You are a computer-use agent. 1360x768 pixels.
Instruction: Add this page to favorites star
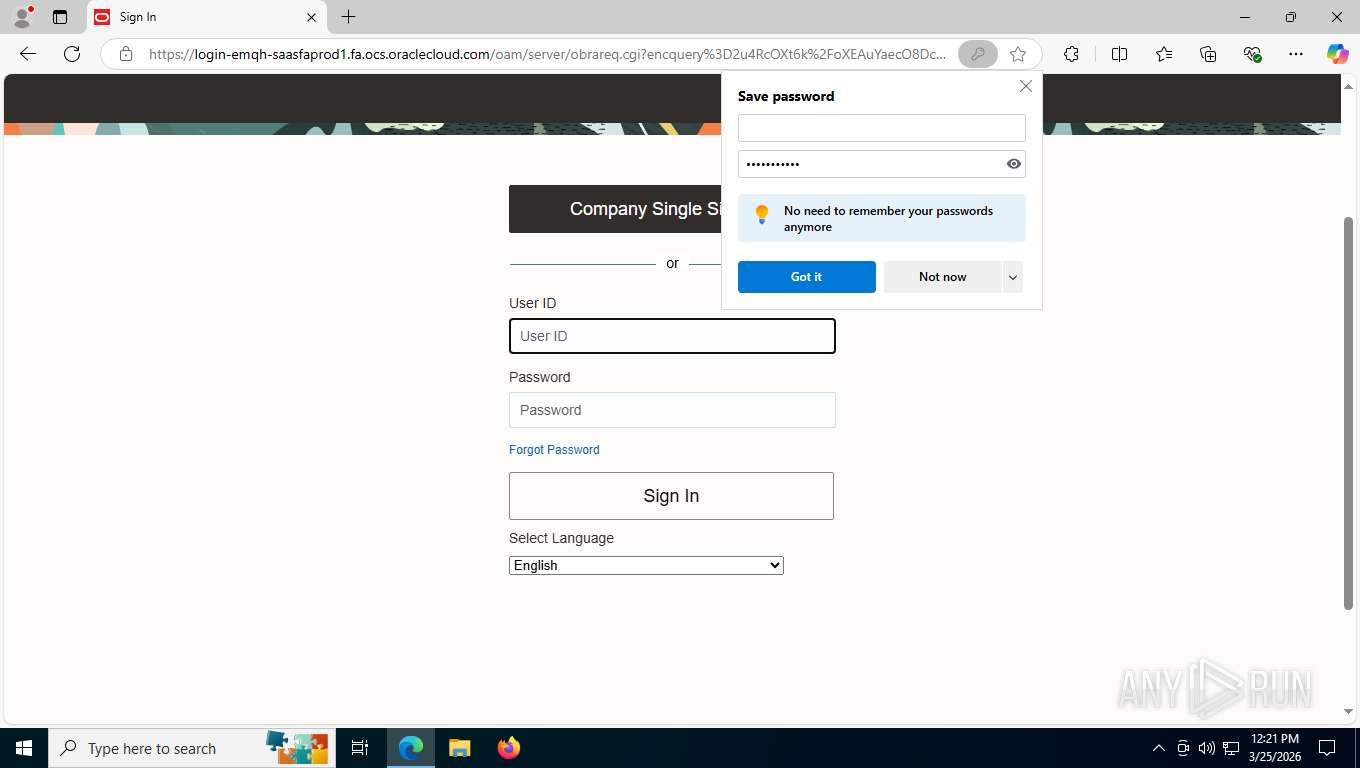click(x=1018, y=54)
